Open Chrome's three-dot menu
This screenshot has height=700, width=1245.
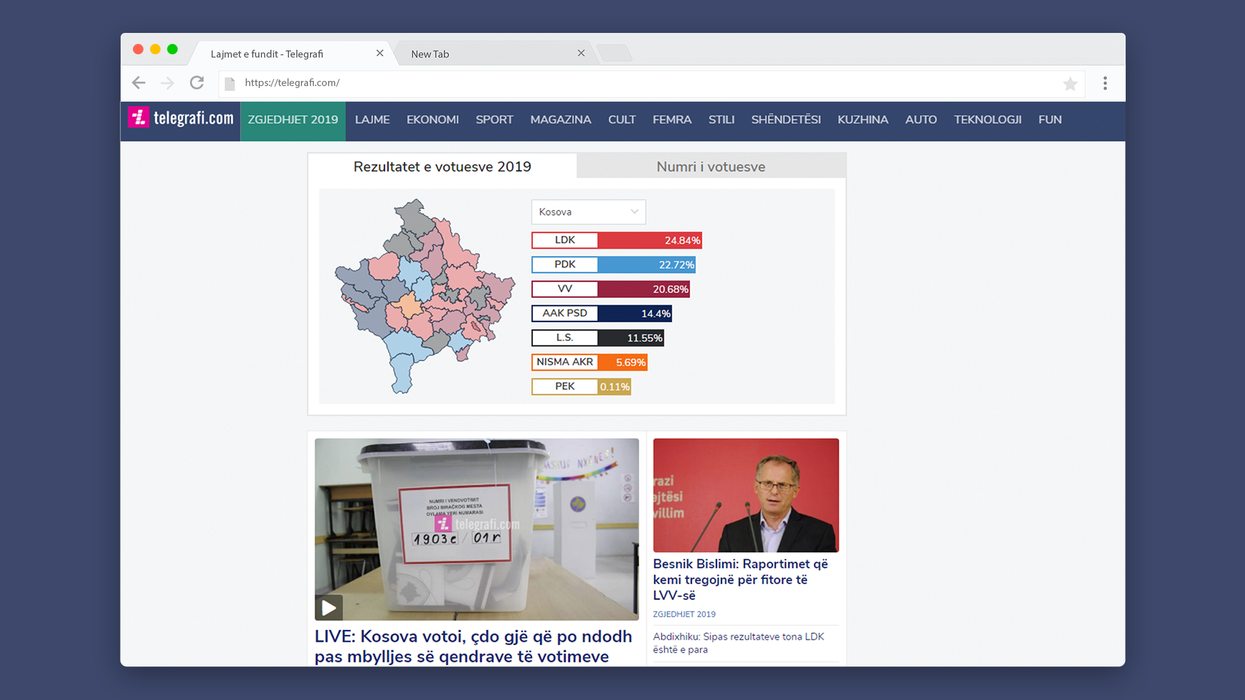tap(1105, 83)
